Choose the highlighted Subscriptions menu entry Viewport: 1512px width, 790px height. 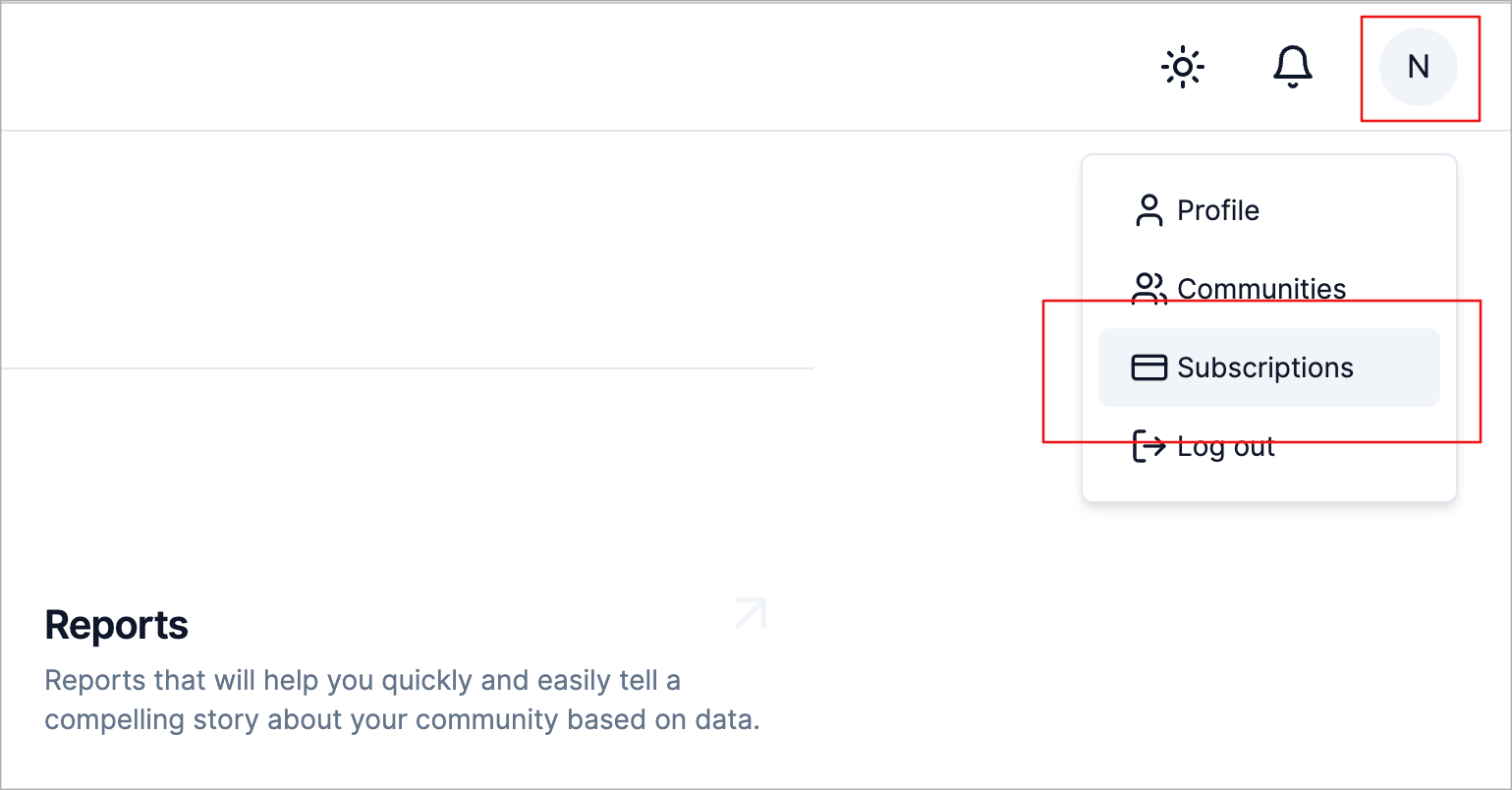point(1268,367)
